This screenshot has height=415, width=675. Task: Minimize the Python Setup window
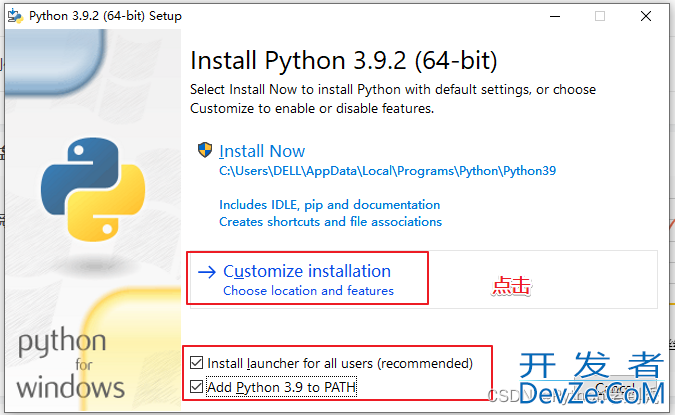[555, 16]
